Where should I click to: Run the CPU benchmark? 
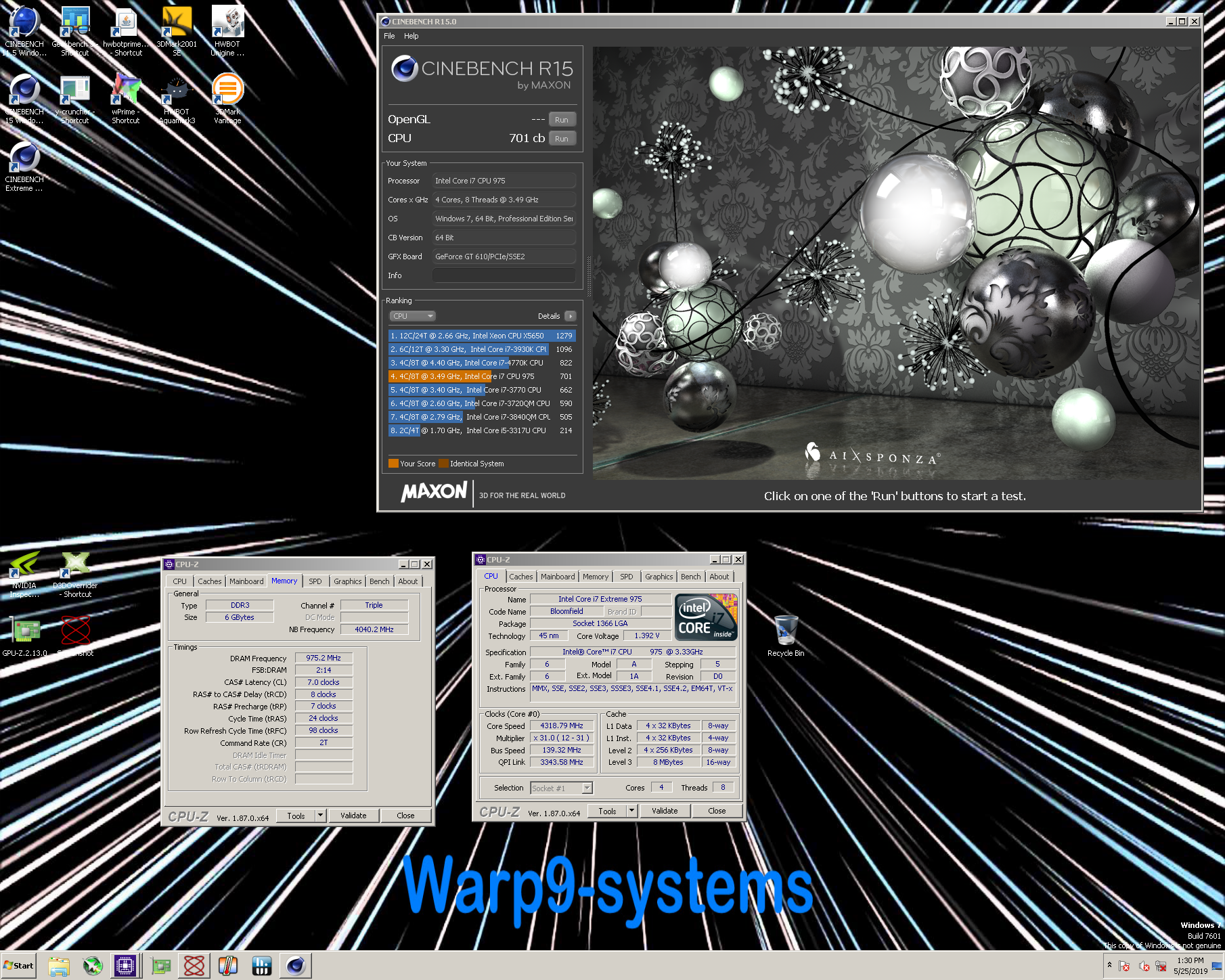coord(562,139)
